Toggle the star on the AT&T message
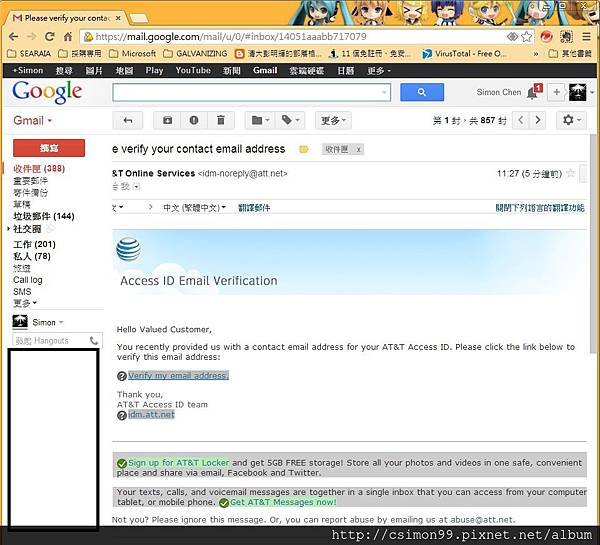 pyautogui.click(x=571, y=173)
